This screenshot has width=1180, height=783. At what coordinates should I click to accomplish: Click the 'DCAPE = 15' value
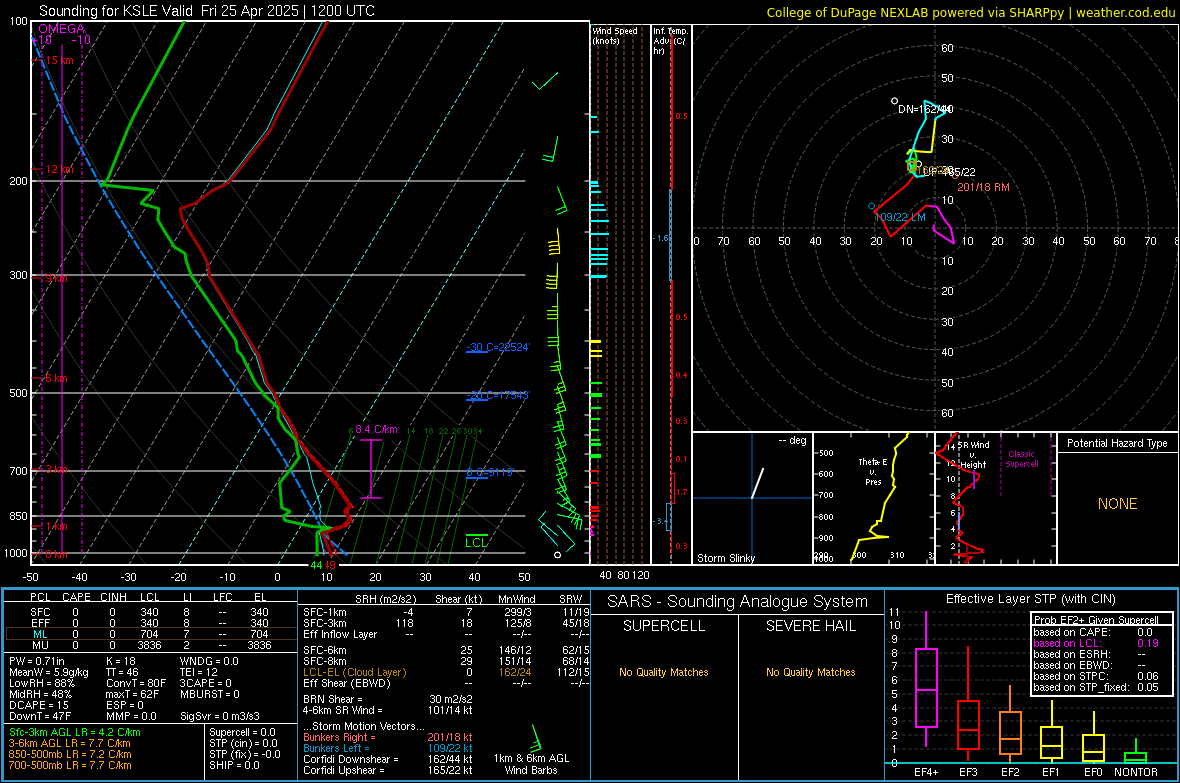[38, 705]
